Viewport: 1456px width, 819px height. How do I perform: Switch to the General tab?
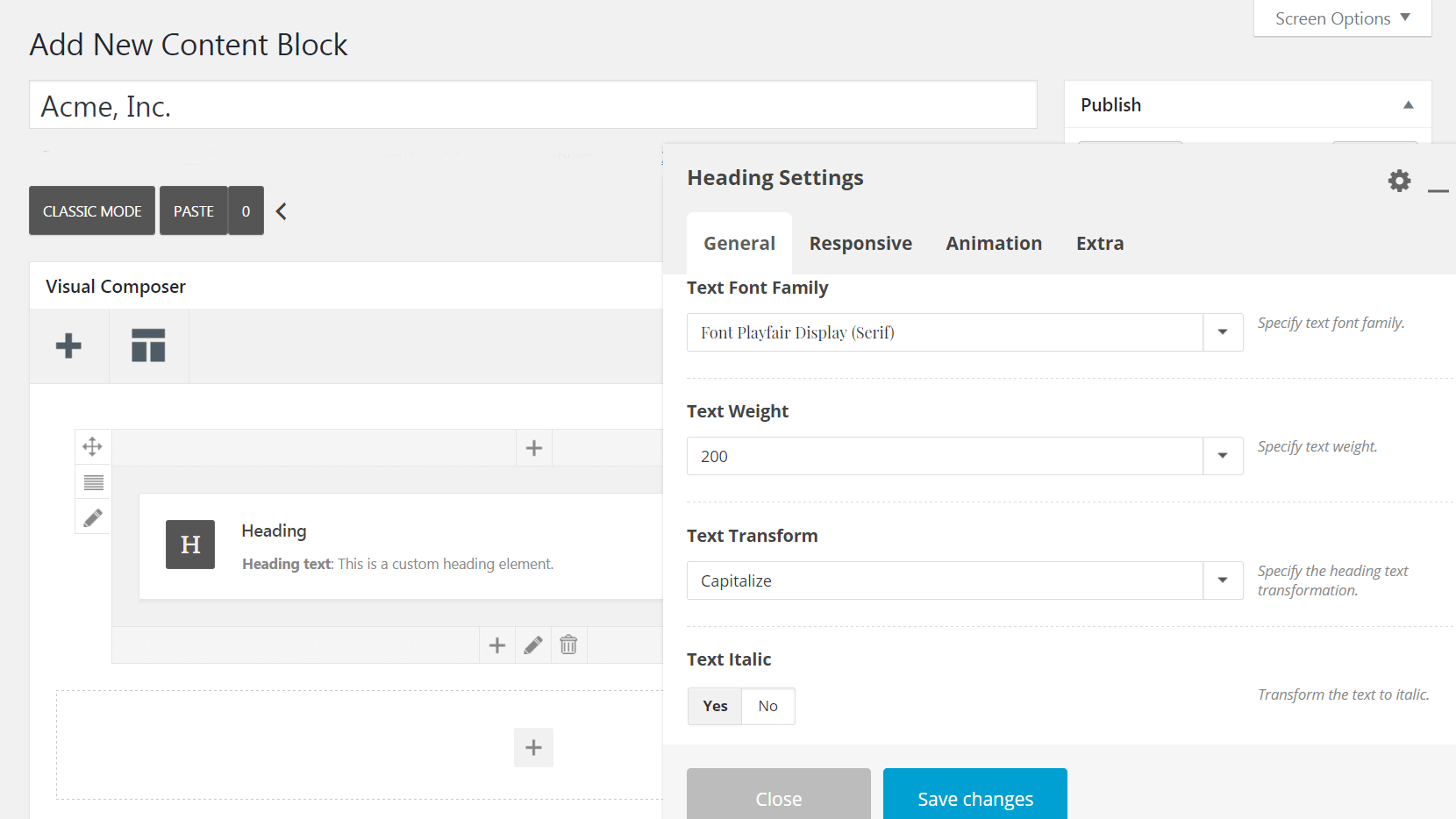(x=739, y=244)
